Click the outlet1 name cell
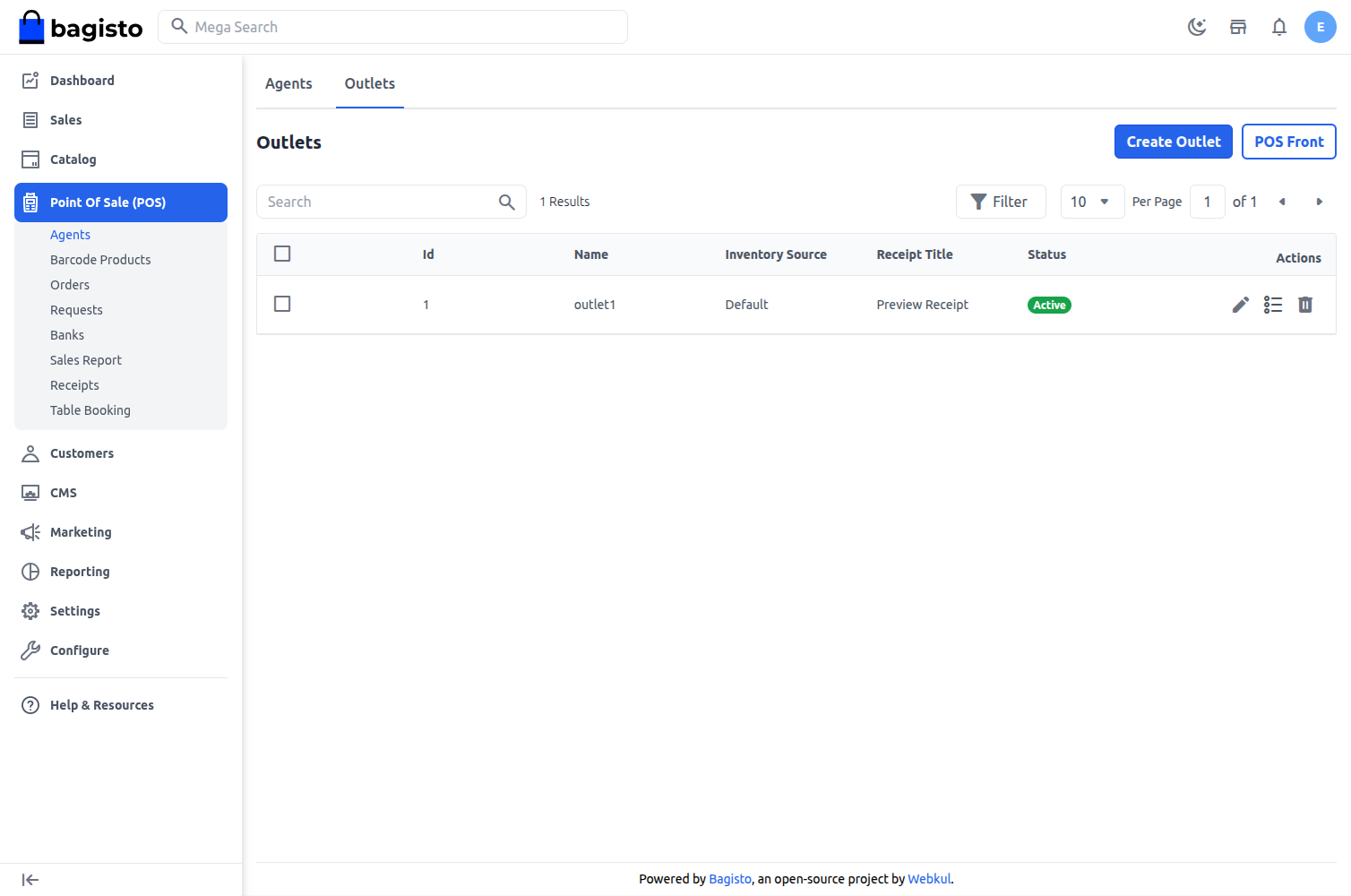The image size is (1351, 896). [595, 305]
